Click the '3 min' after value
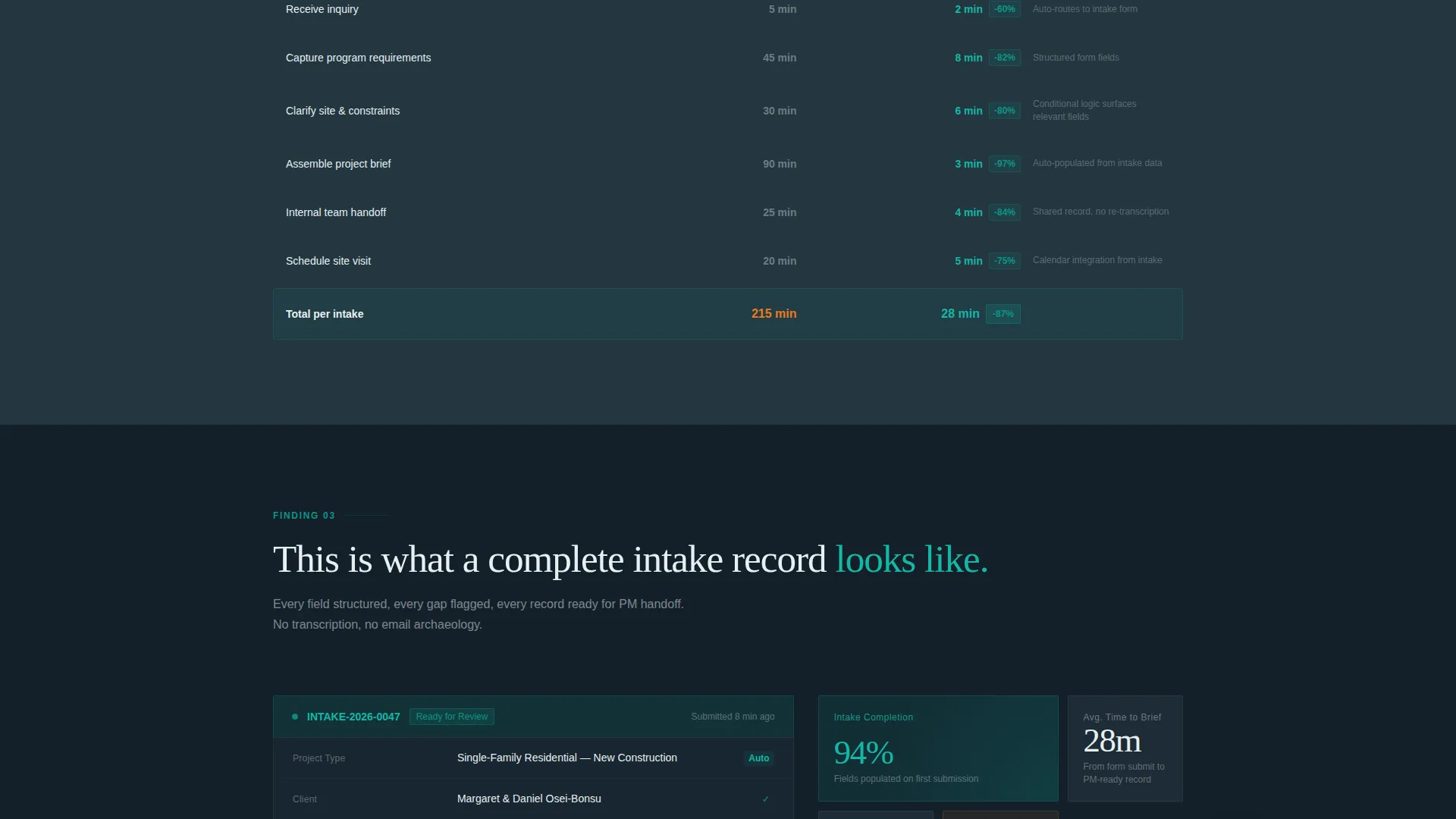Viewport: 1456px width, 819px height. [968, 164]
